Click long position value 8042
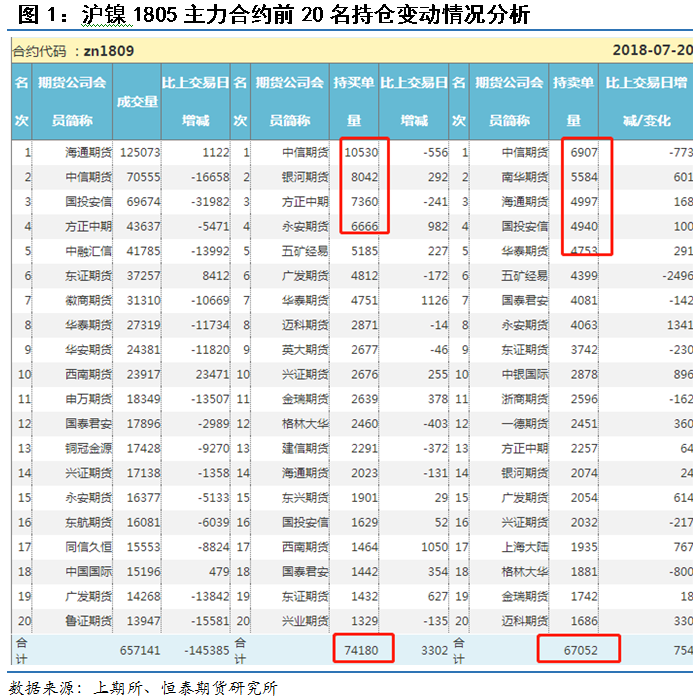This screenshot has height=696, width=697. coord(365,177)
